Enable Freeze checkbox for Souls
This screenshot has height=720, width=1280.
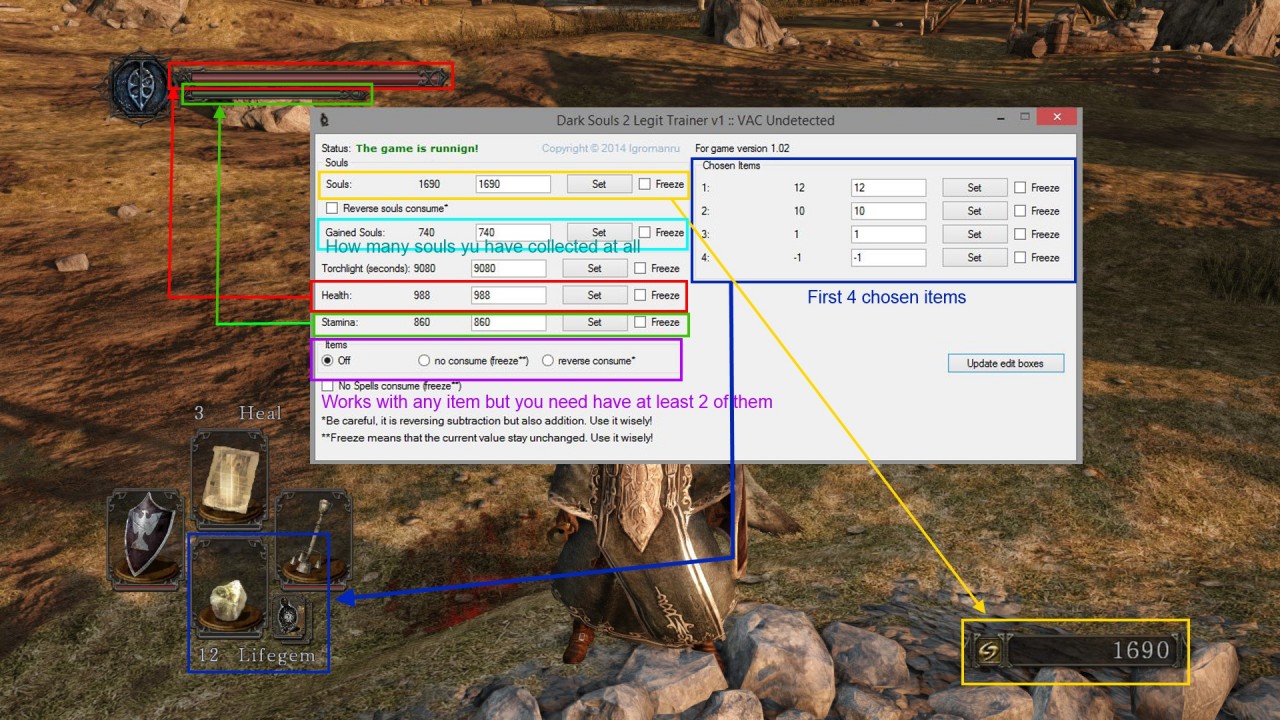tap(645, 184)
